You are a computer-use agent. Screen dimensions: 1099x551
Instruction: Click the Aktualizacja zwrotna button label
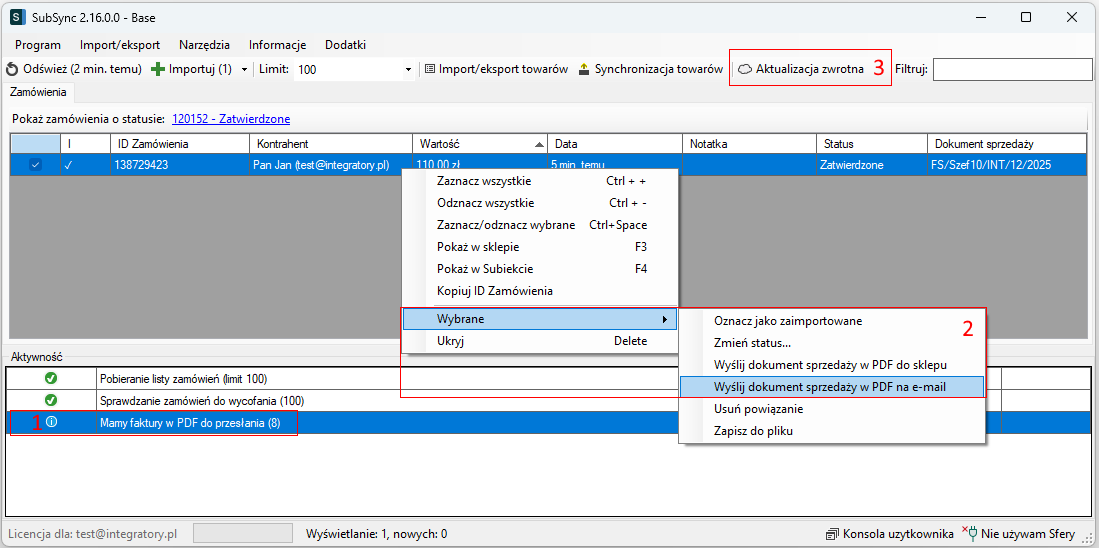(x=810, y=69)
